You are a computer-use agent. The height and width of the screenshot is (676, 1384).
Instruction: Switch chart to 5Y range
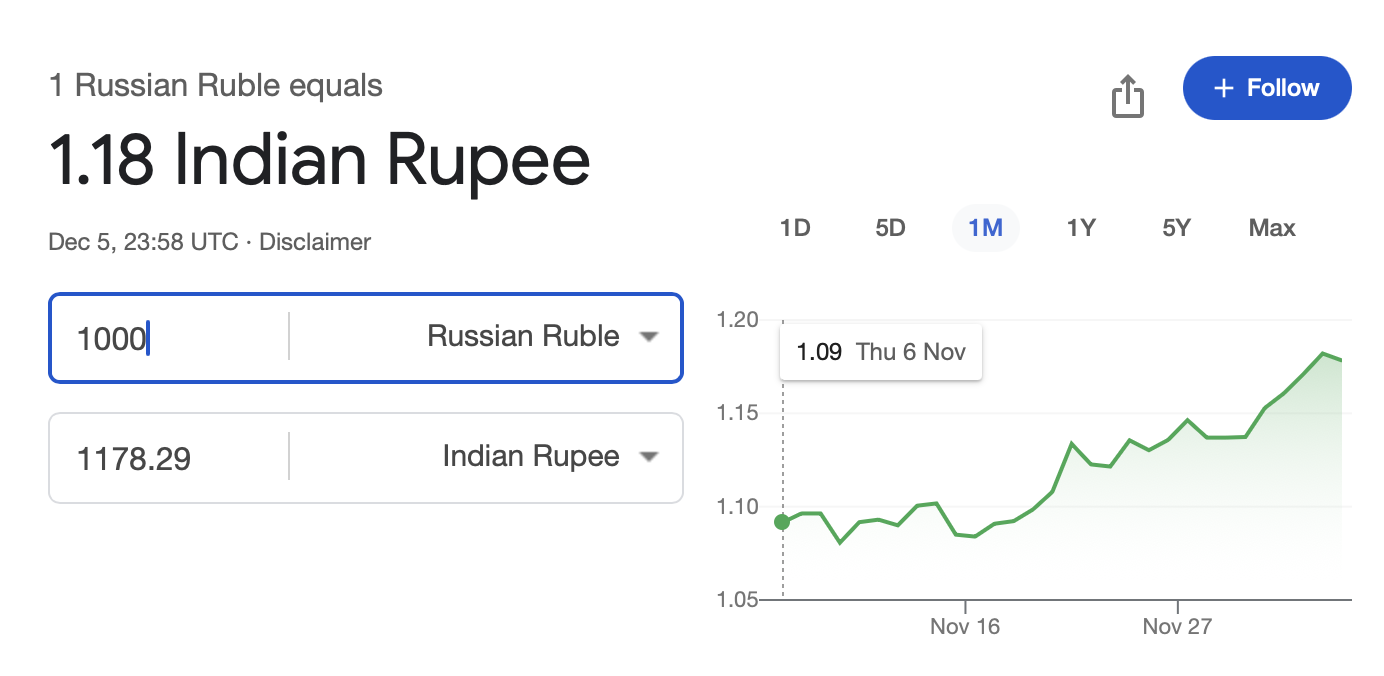coord(1176,228)
